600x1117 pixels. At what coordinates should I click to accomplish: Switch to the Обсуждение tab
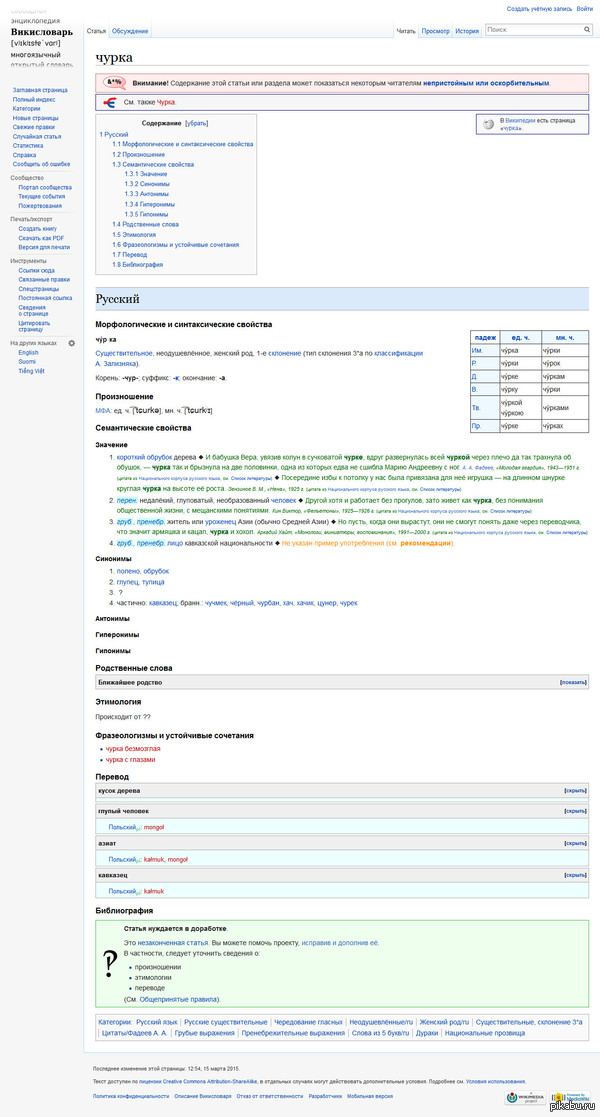[129, 31]
